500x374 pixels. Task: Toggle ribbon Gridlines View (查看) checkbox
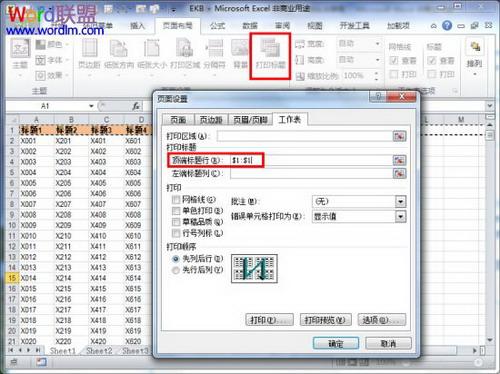394,60
